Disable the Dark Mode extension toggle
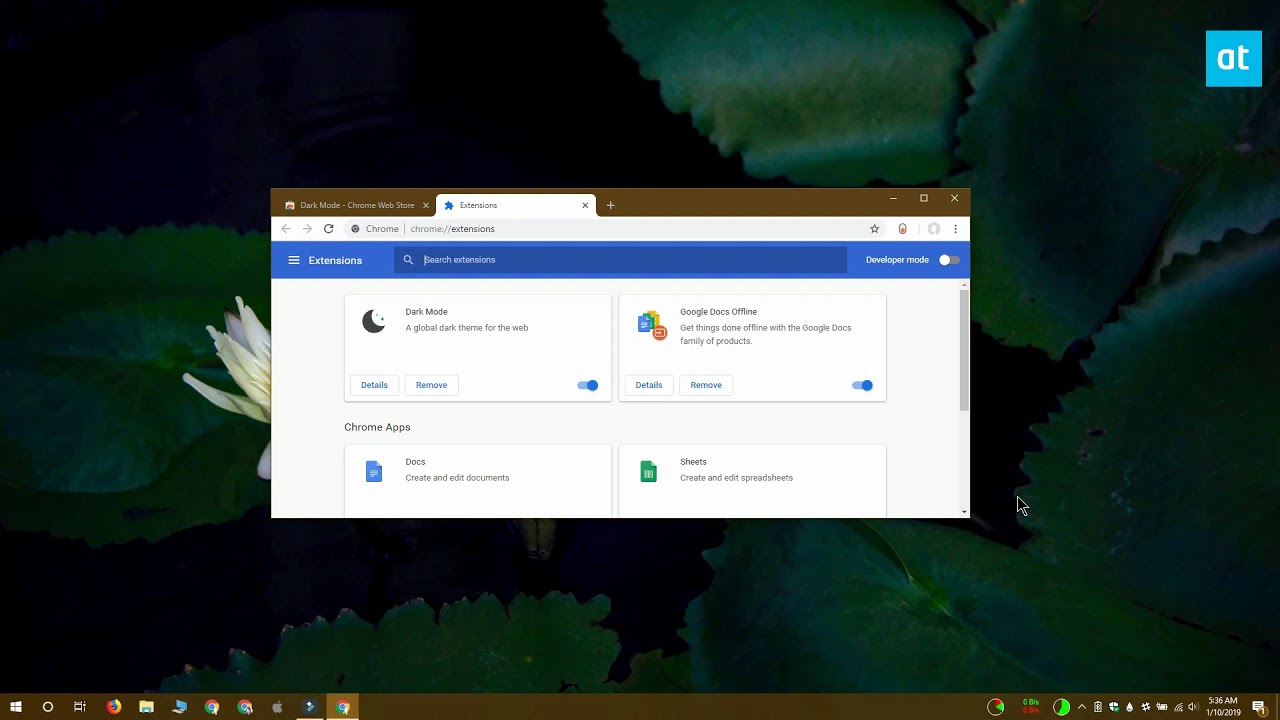The height and width of the screenshot is (720, 1280). pyautogui.click(x=588, y=385)
